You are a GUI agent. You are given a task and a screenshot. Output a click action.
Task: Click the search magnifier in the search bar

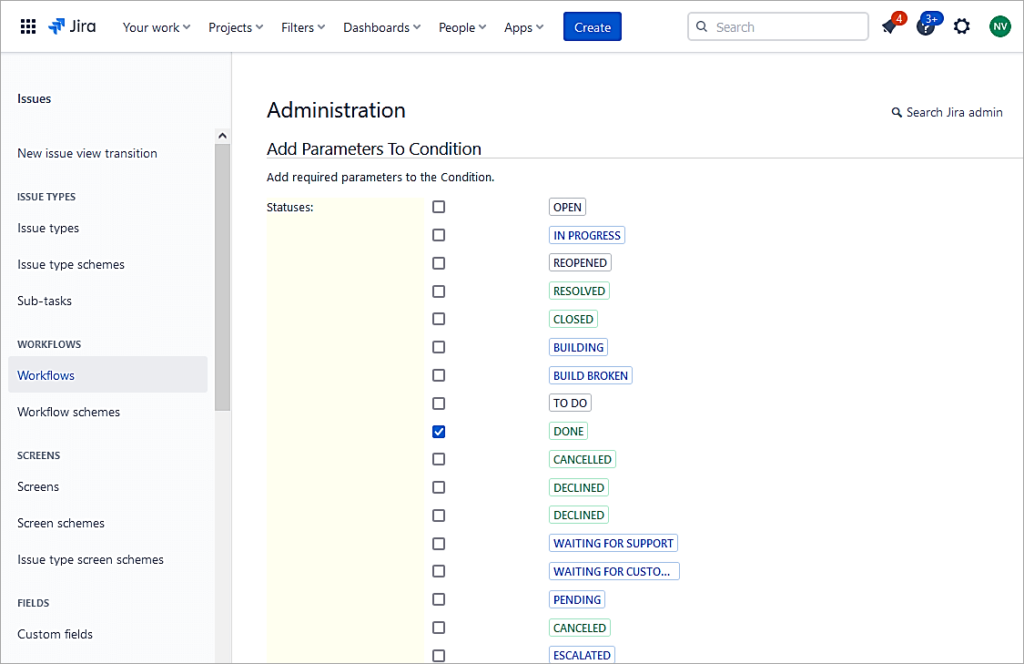pyautogui.click(x=702, y=26)
